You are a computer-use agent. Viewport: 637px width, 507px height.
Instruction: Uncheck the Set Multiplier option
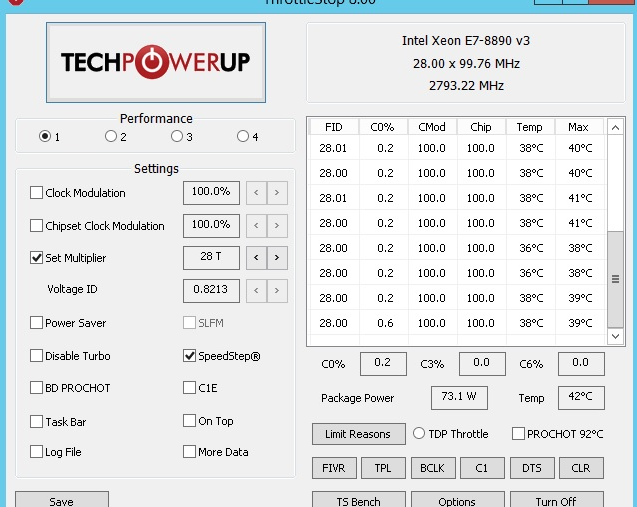(36, 258)
